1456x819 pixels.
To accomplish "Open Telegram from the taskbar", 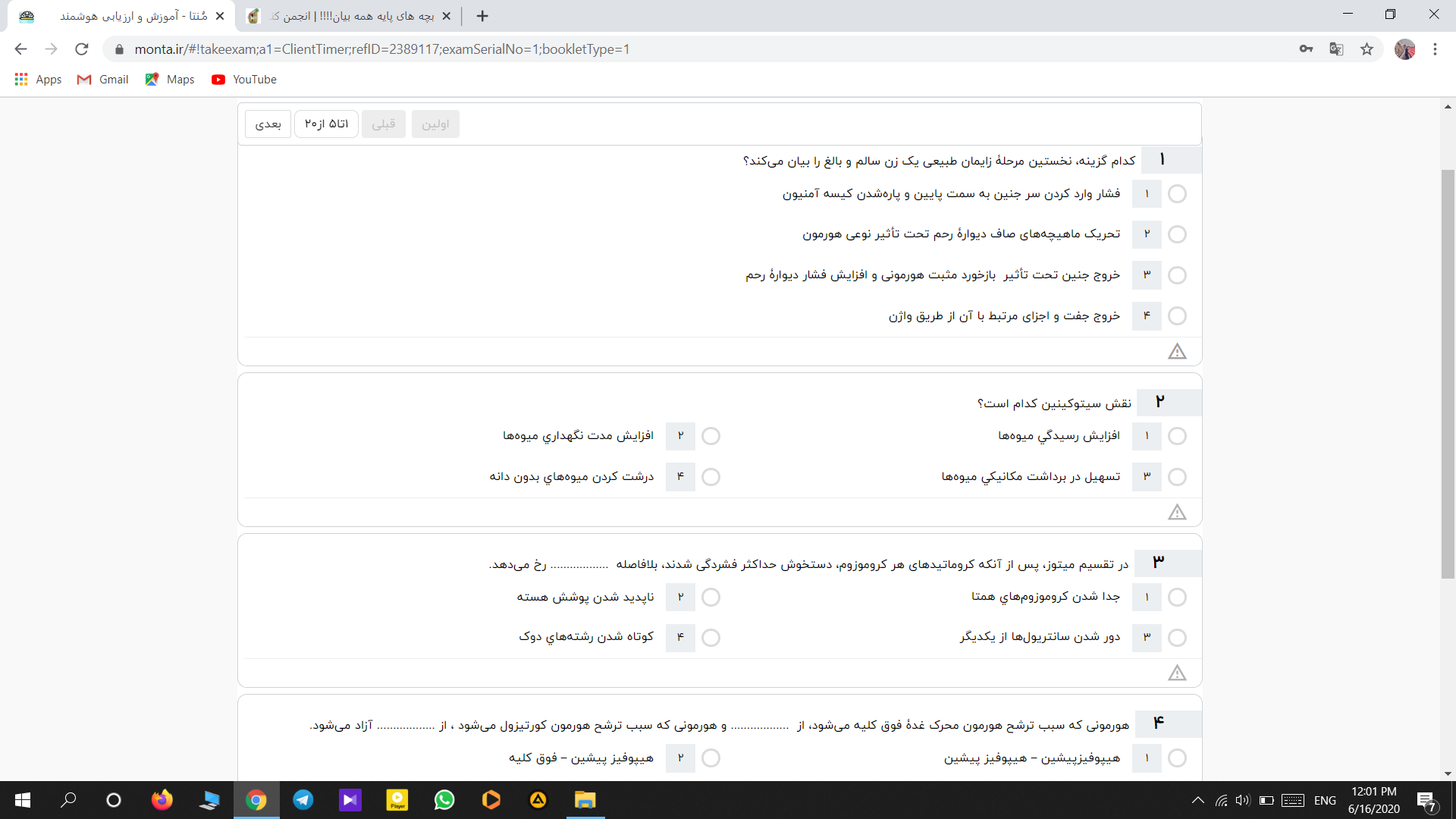I will point(303,800).
